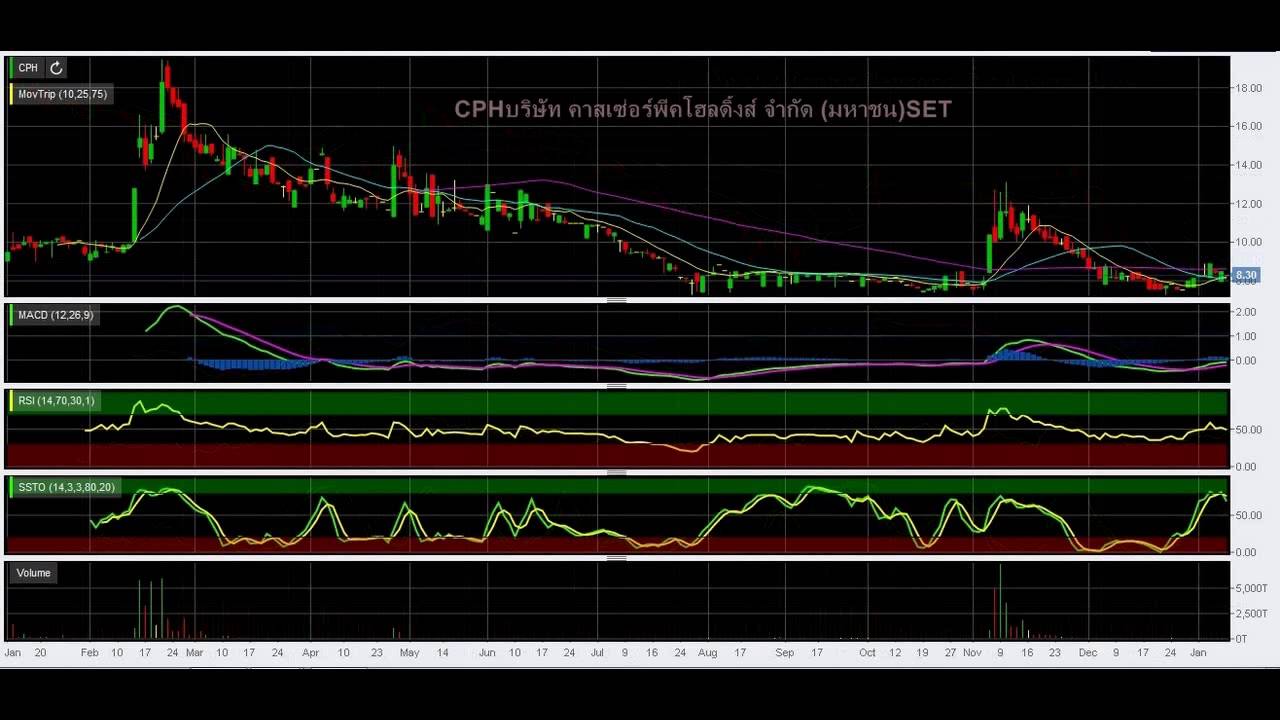
Task: Click the 1.00 MACD axis label
Action: (x=1246, y=336)
